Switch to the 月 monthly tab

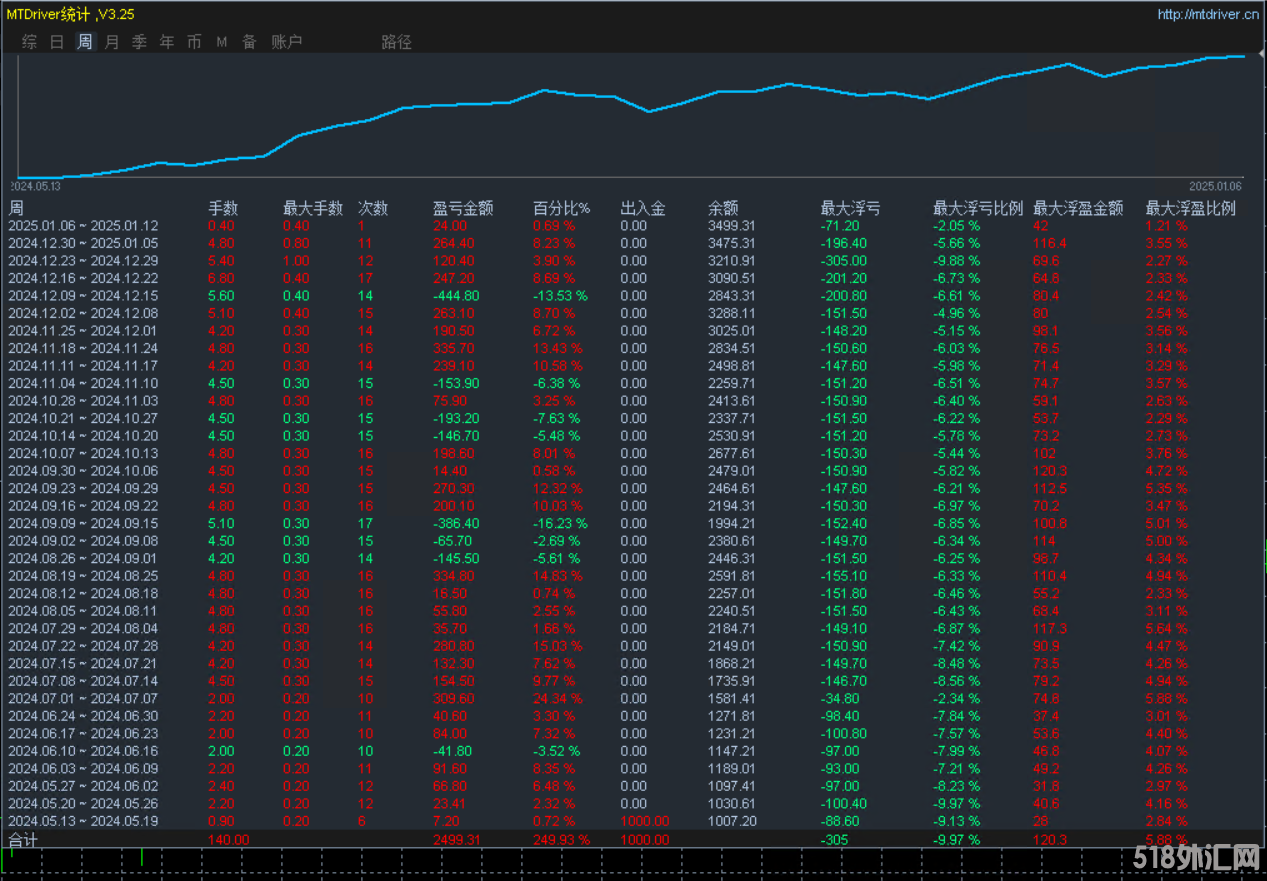tap(112, 42)
